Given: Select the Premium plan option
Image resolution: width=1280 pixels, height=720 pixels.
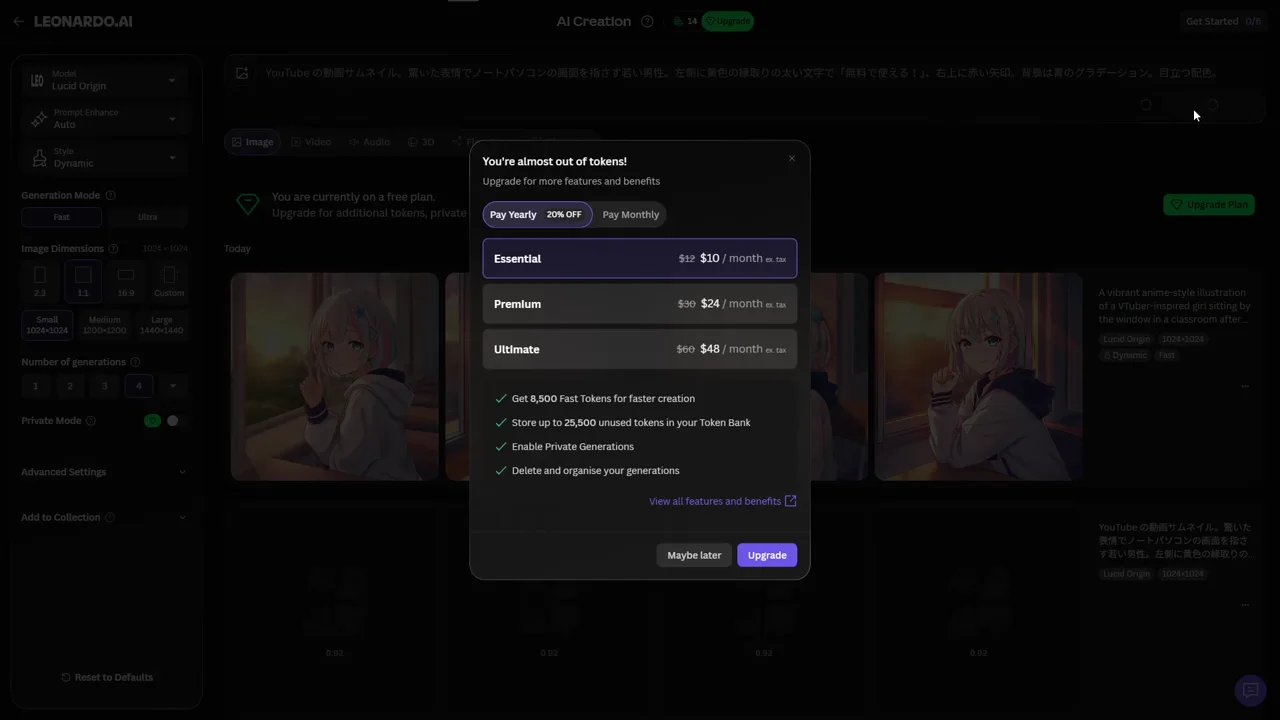Looking at the screenshot, I should (640, 304).
